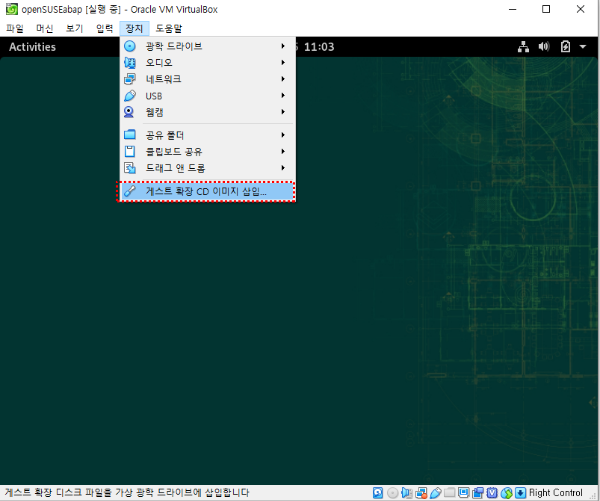The height and width of the screenshot is (501, 600).
Task: Click the guest volume icon in top bar
Action: click(x=544, y=47)
